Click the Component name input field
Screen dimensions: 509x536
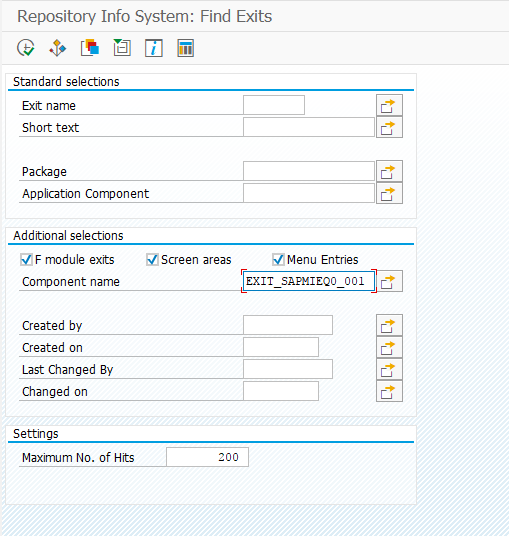[309, 281]
